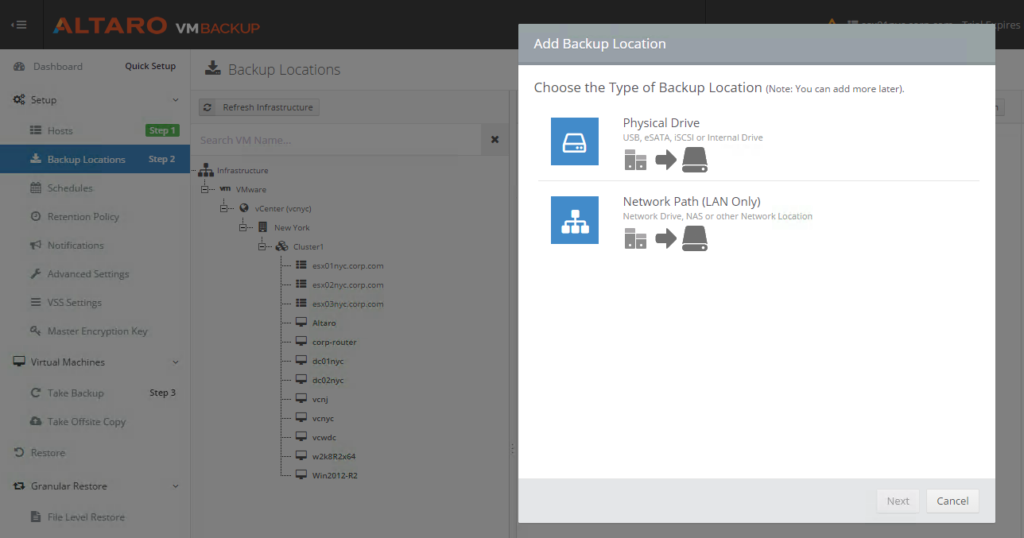Screen dimensions: 1024x538
Task: Click the vcnyc VM monitor icon
Action: pyautogui.click(x=301, y=417)
